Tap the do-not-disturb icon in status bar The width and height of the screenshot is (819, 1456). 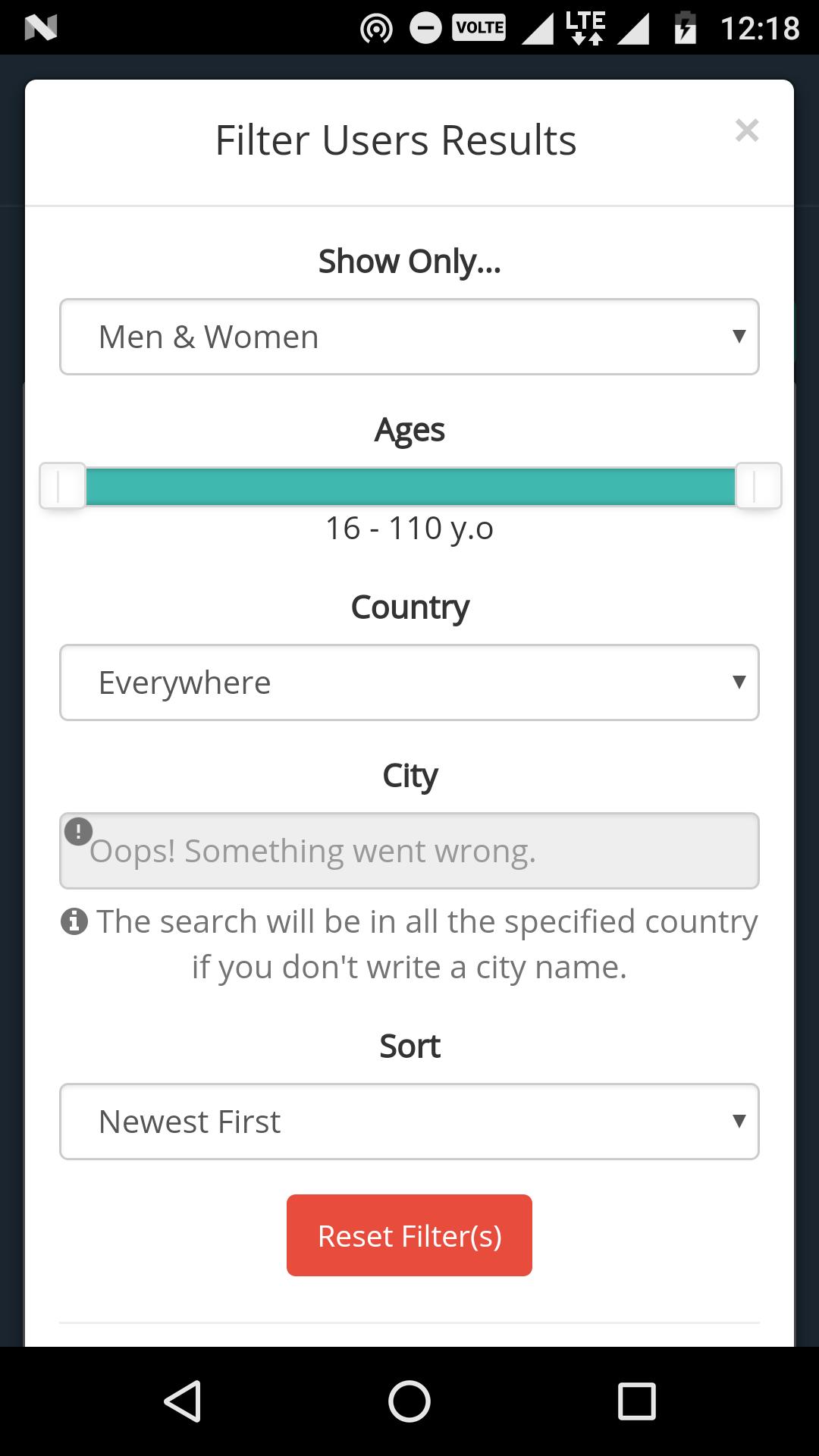point(425,29)
